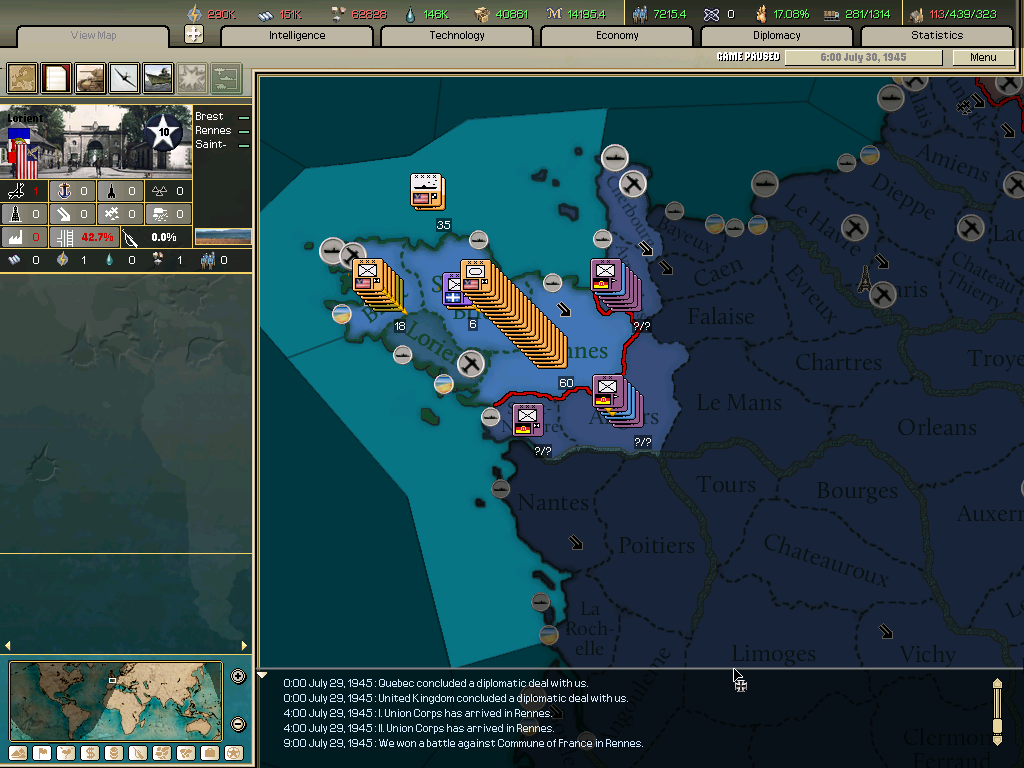Zoom in using the minimap plus button
The height and width of the screenshot is (768, 1024).
pyautogui.click(x=238, y=676)
